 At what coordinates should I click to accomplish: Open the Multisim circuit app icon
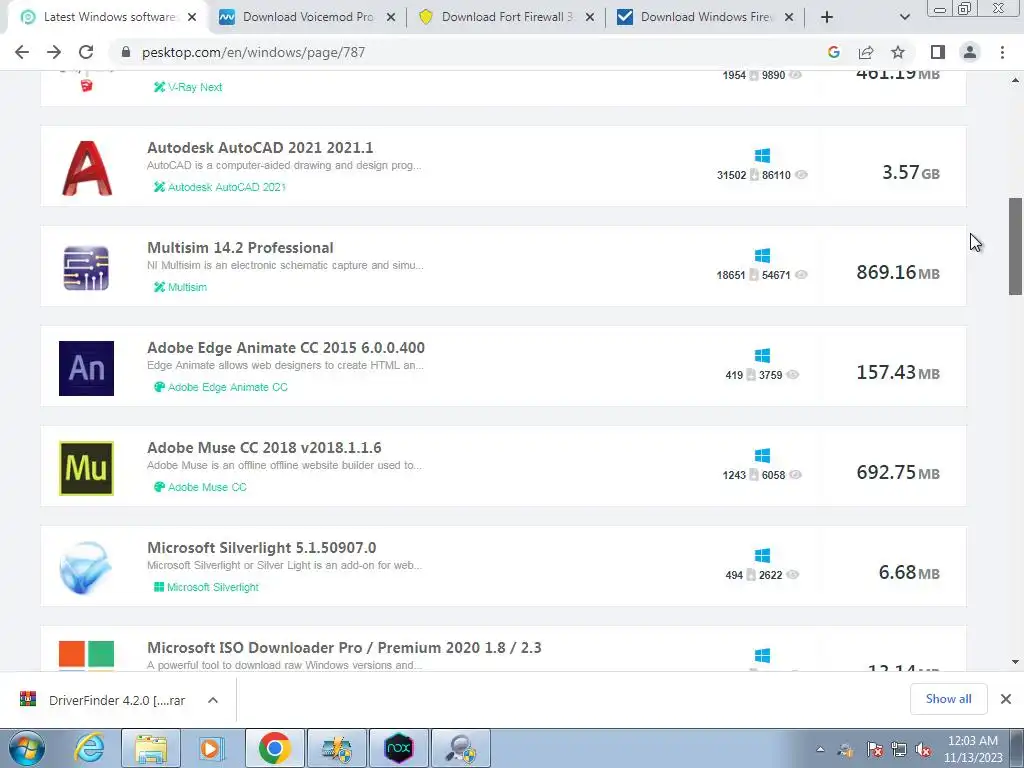click(86, 268)
